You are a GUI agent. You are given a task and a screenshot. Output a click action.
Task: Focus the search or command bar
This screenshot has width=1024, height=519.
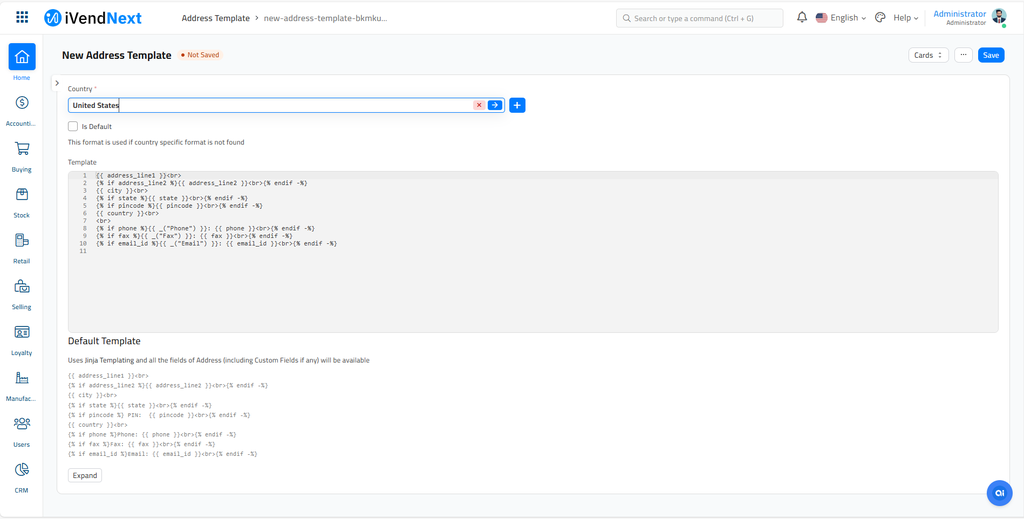pyautogui.click(x=699, y=18)
